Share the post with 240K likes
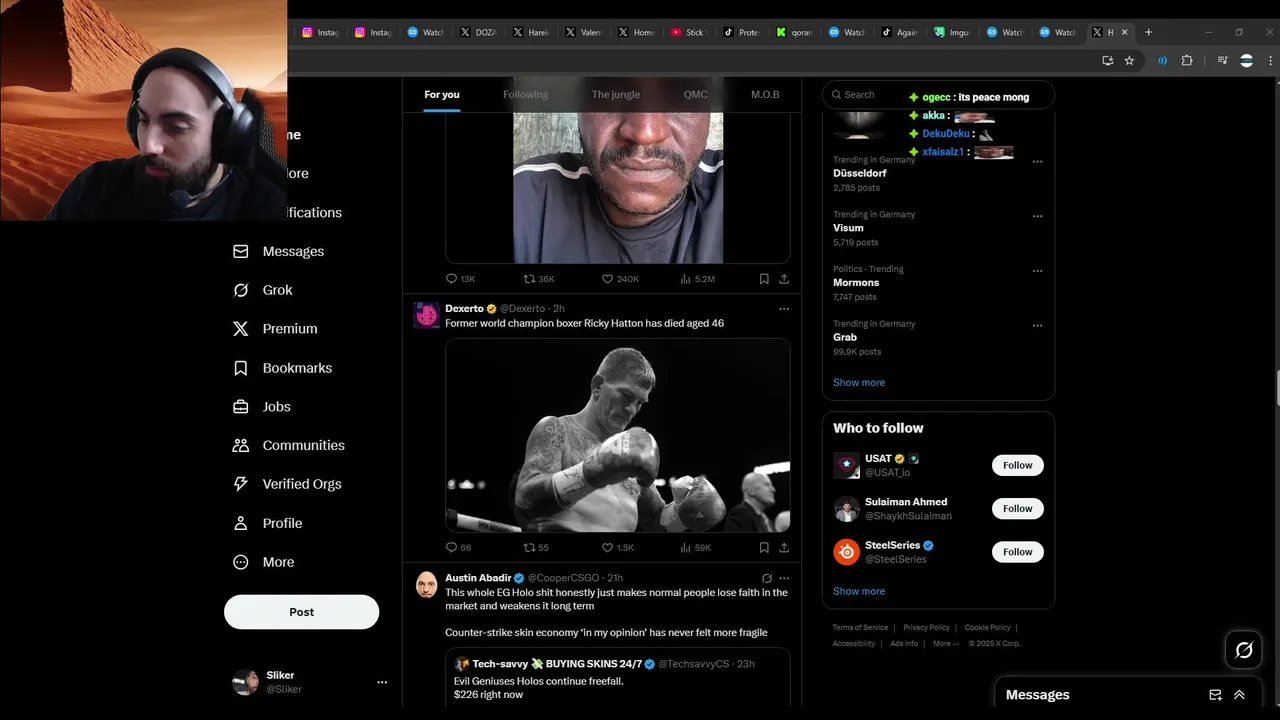Viewport: 1280px width, 720px height. click(x=784, y=279)
